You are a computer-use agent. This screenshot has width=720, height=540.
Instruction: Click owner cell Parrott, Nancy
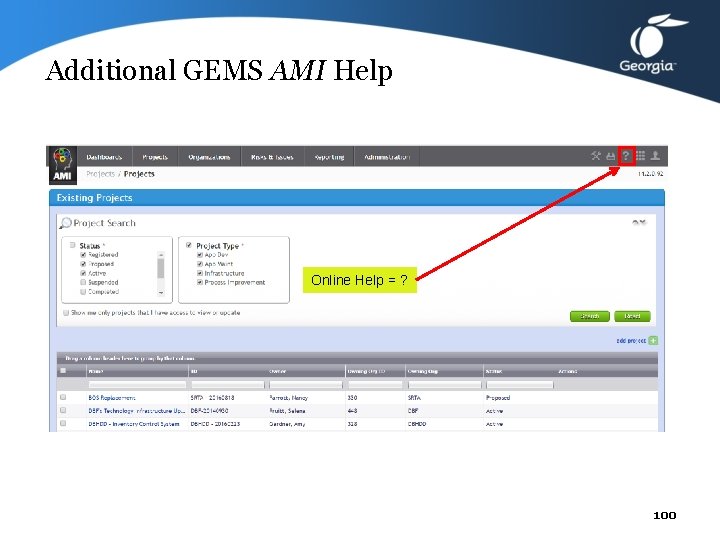[x=288, y=398]
